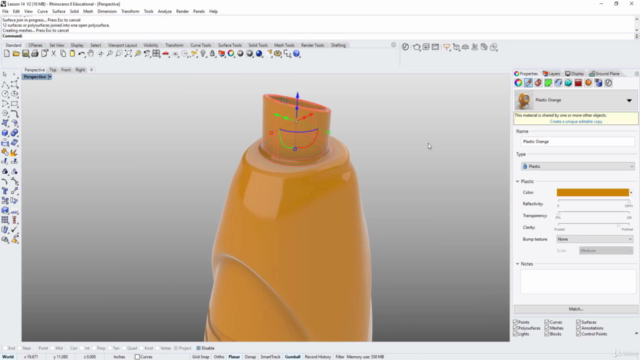
Task: Toggle the End osnap checkbox
Action: (x=5, y=348)
